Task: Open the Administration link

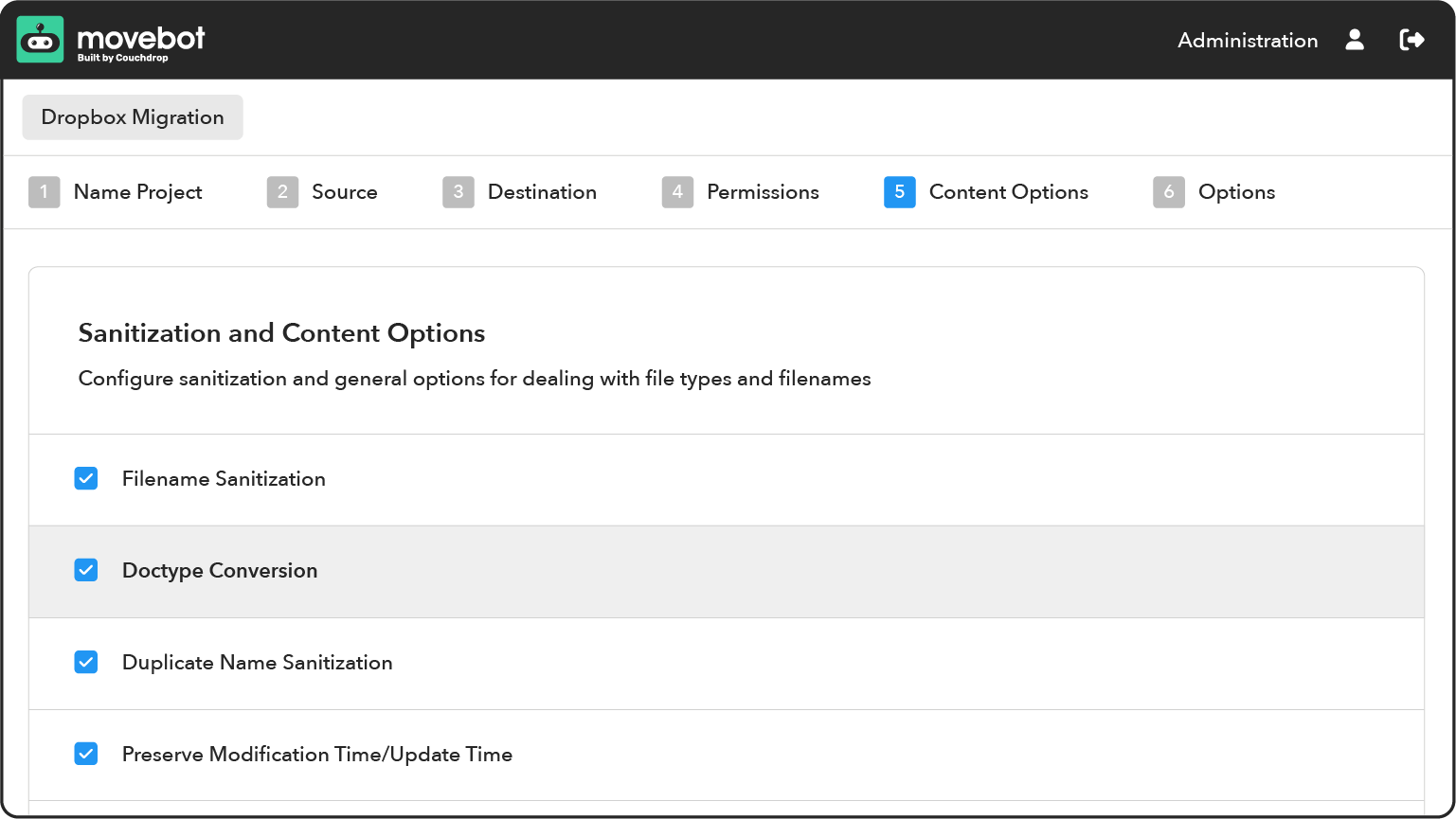Action: pyautogui.click(x=1247, y=41)
